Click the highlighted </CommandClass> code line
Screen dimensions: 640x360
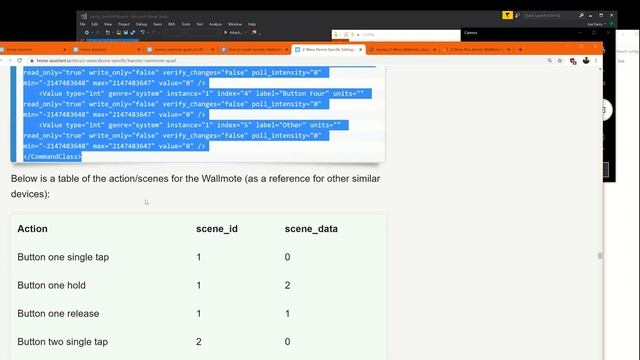coord(52,156)
